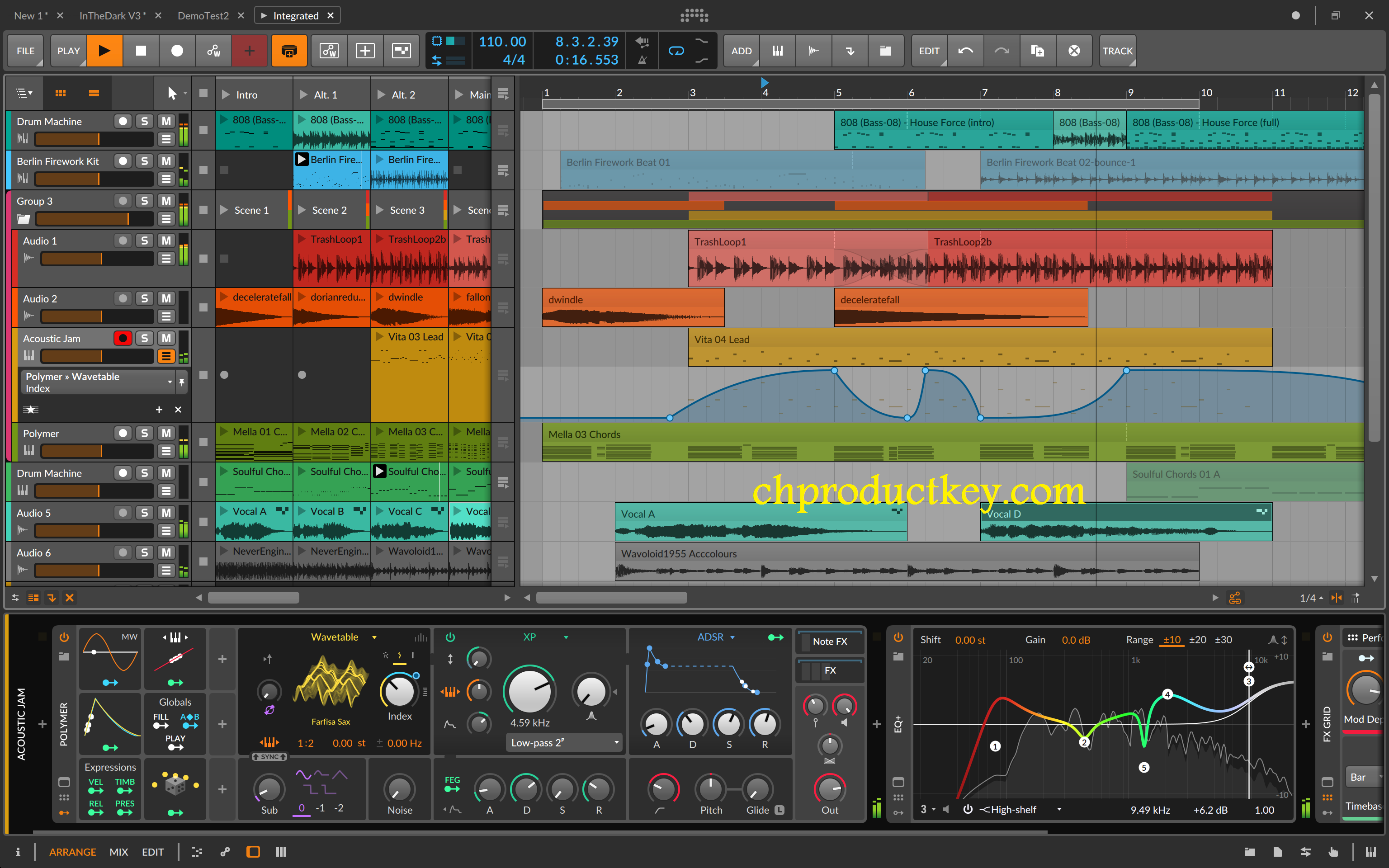Switch to the InTheDark V3 project tab
This screenshot has height=868, width=1389.
[113, 15]
